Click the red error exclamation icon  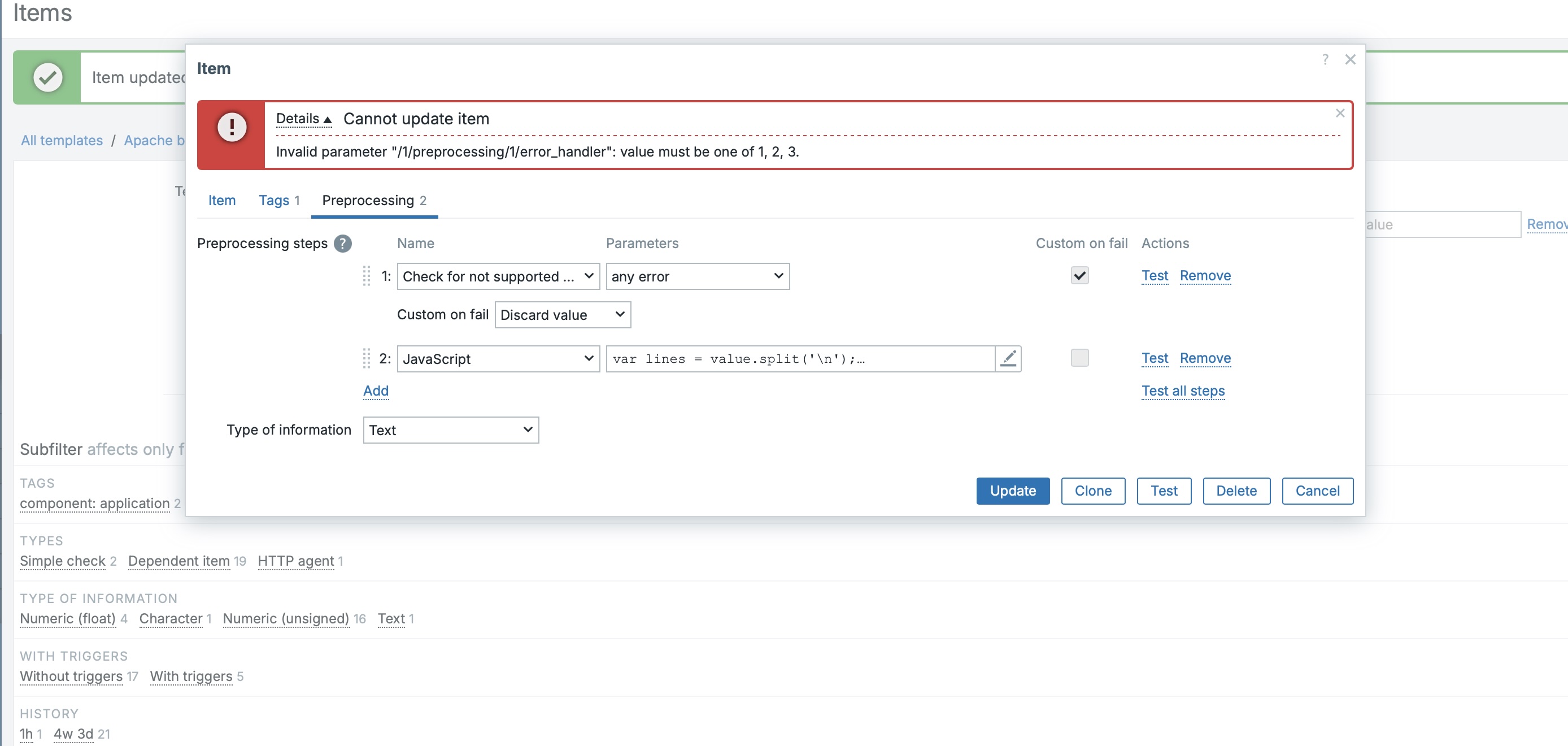232,127
